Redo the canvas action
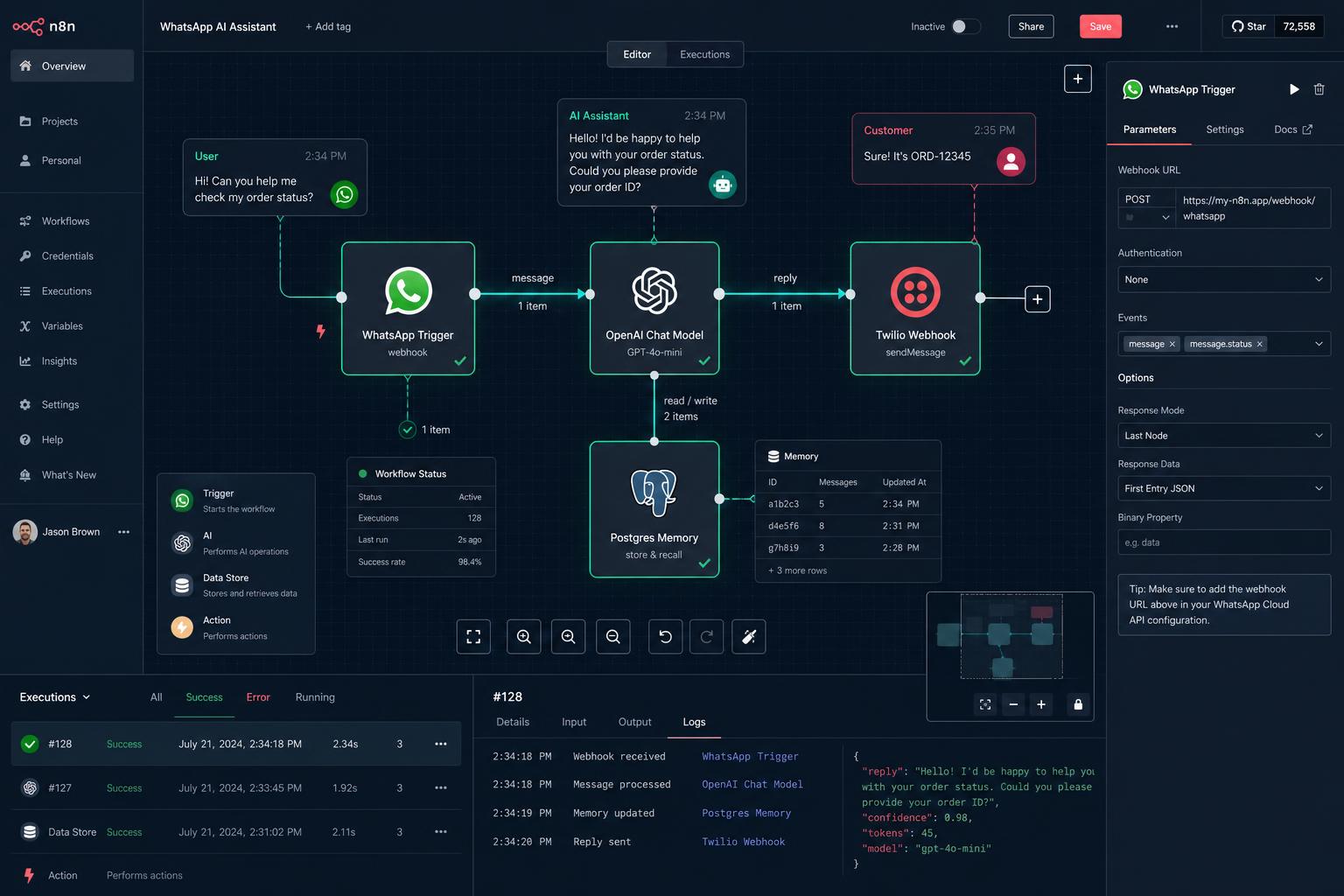 pyautogui.click(x=706, y=636)
